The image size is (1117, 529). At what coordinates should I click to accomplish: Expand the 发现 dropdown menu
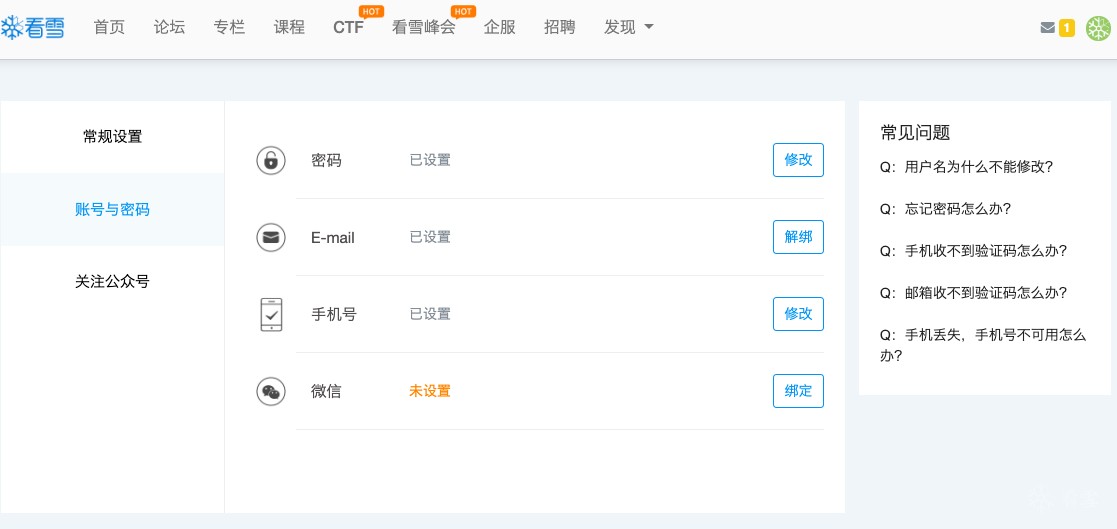point(628,27)
